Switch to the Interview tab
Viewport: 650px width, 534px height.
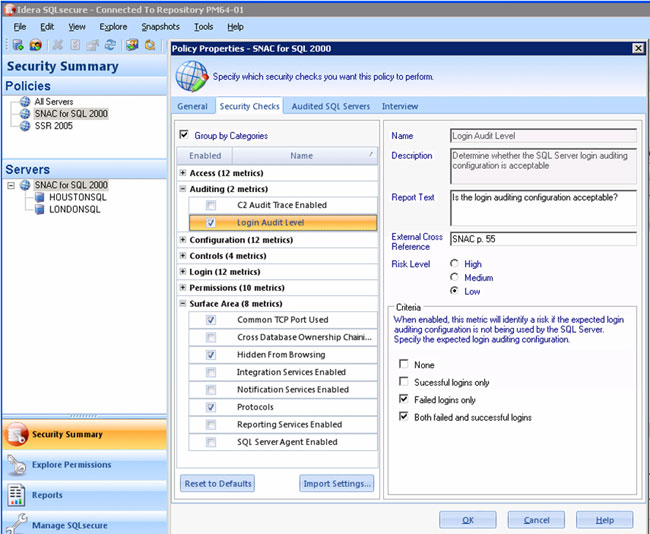(x=400, y=107)
